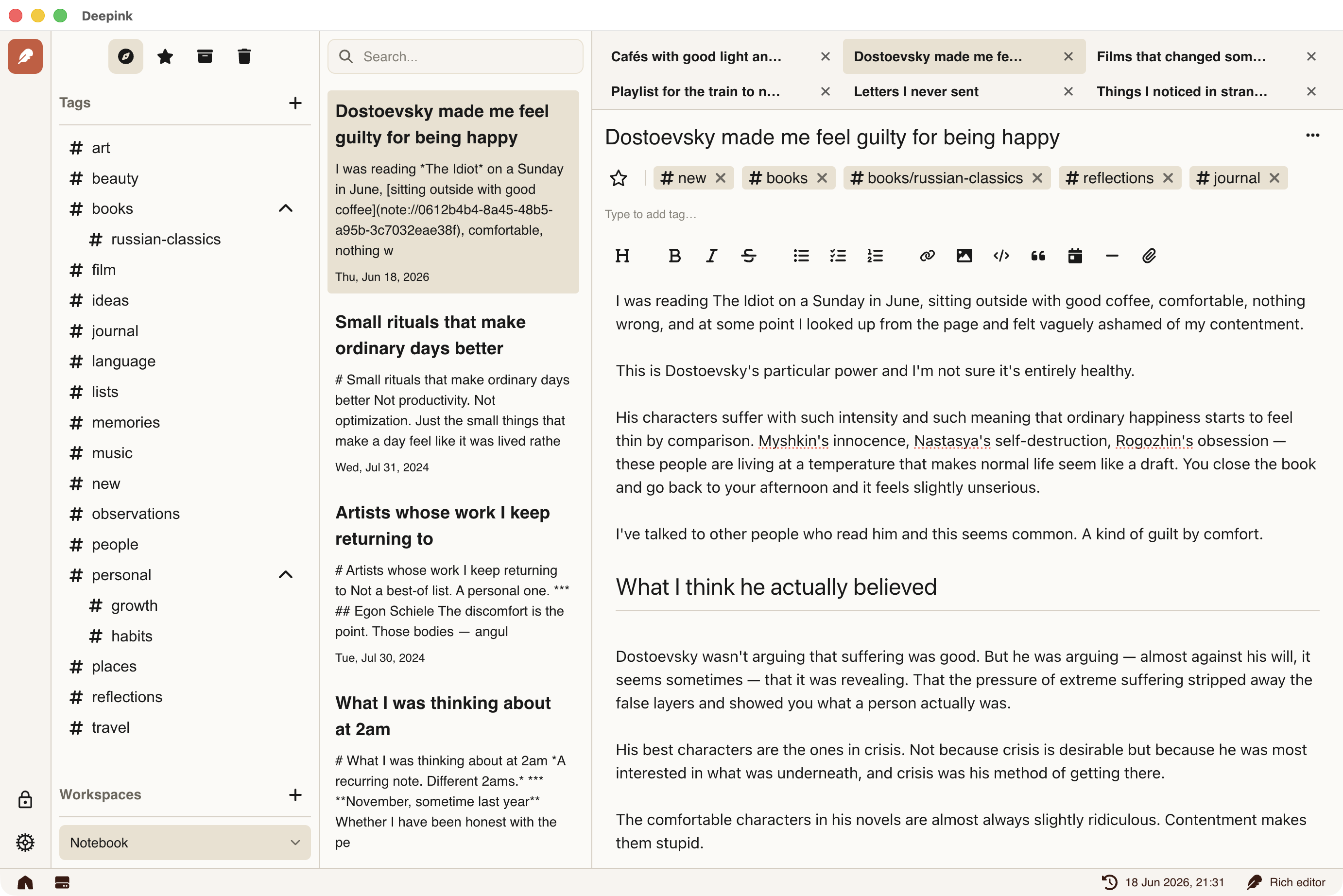
Task: Insert a hyperlink
Action: (927, 256)
